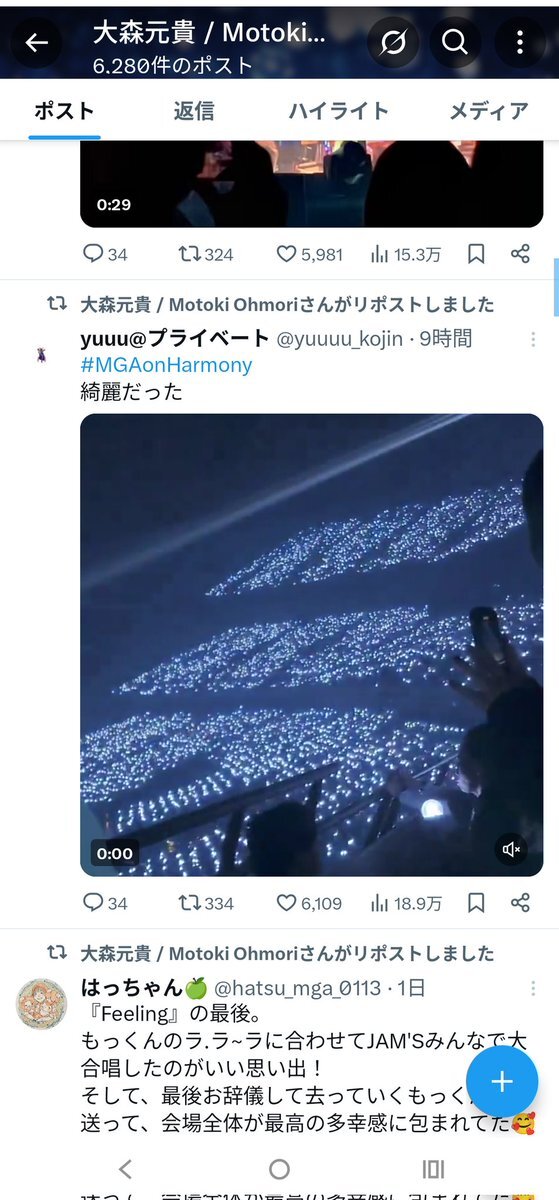Open more options on はっちゃん's post
The width and height of the screenshot is (559, 1200).
[533, 988]
